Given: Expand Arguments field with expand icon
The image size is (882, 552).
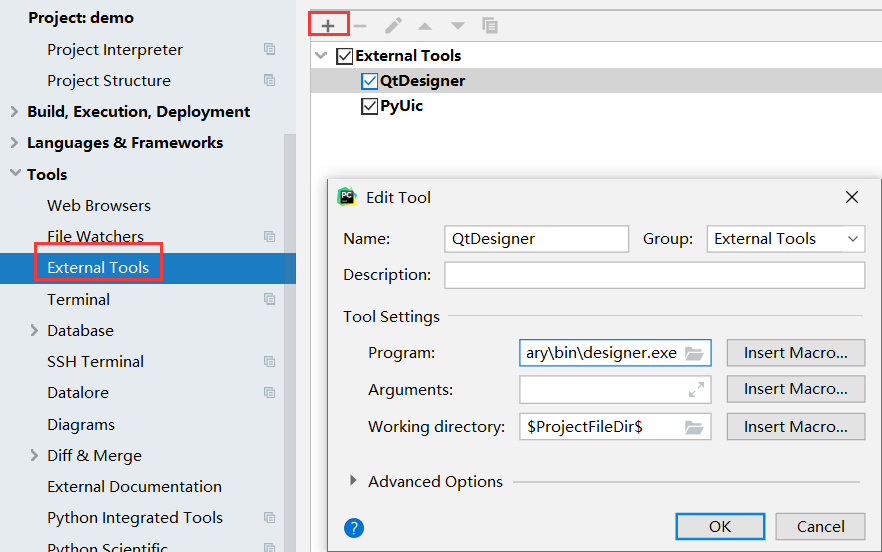Looking at the screenshot, I should [696, 390].
